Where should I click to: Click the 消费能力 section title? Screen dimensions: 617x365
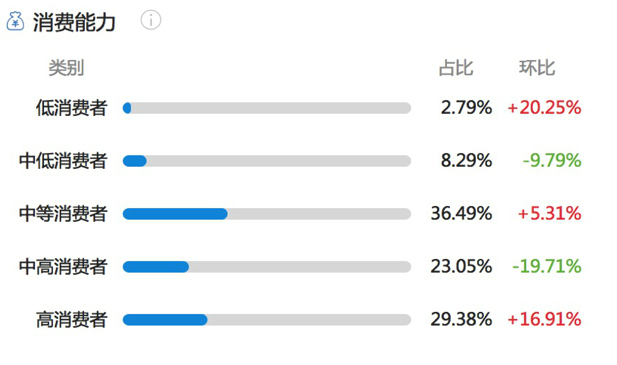tap(74, 22)
